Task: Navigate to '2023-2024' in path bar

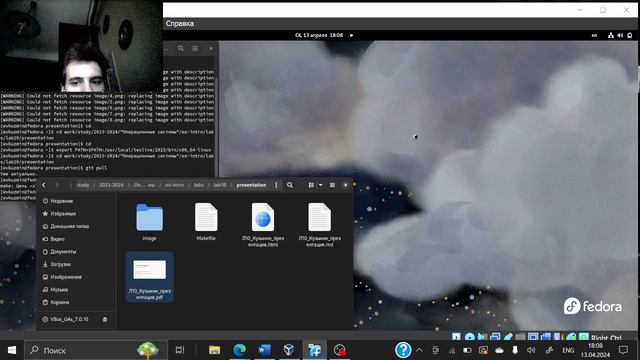Action: [111, 185]
